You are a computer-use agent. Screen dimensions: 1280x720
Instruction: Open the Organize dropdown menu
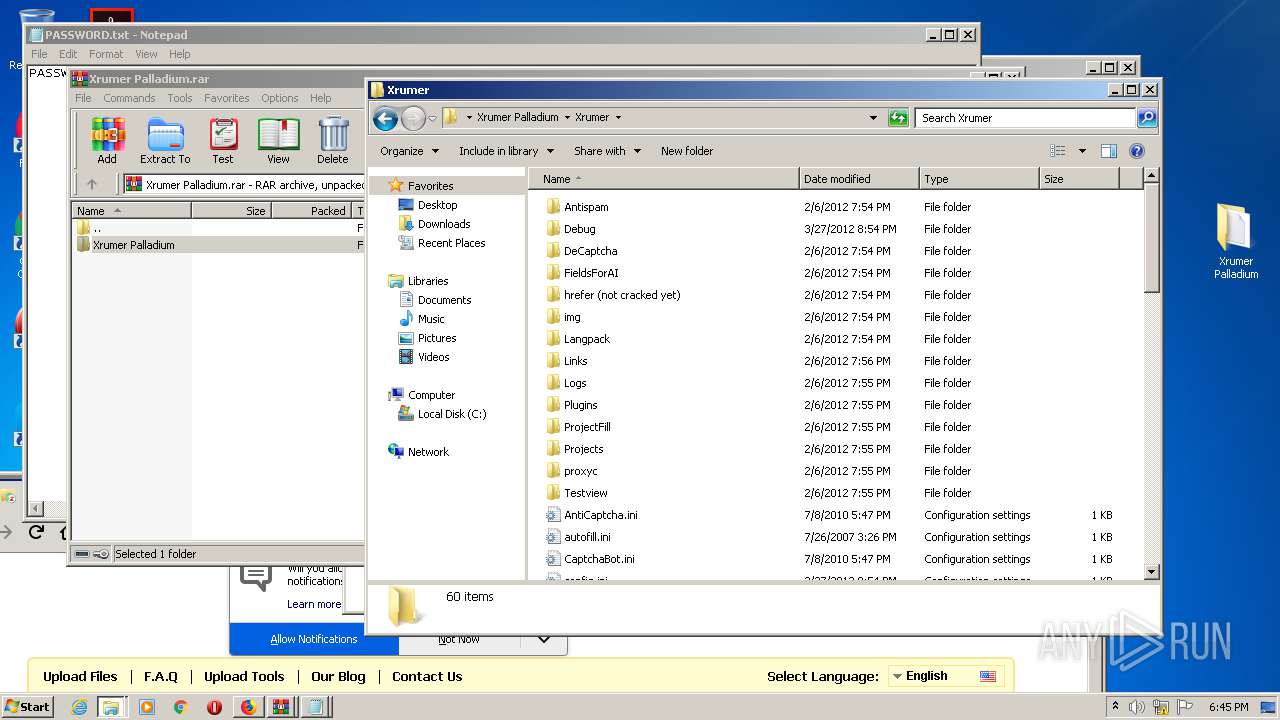point(409,151)
